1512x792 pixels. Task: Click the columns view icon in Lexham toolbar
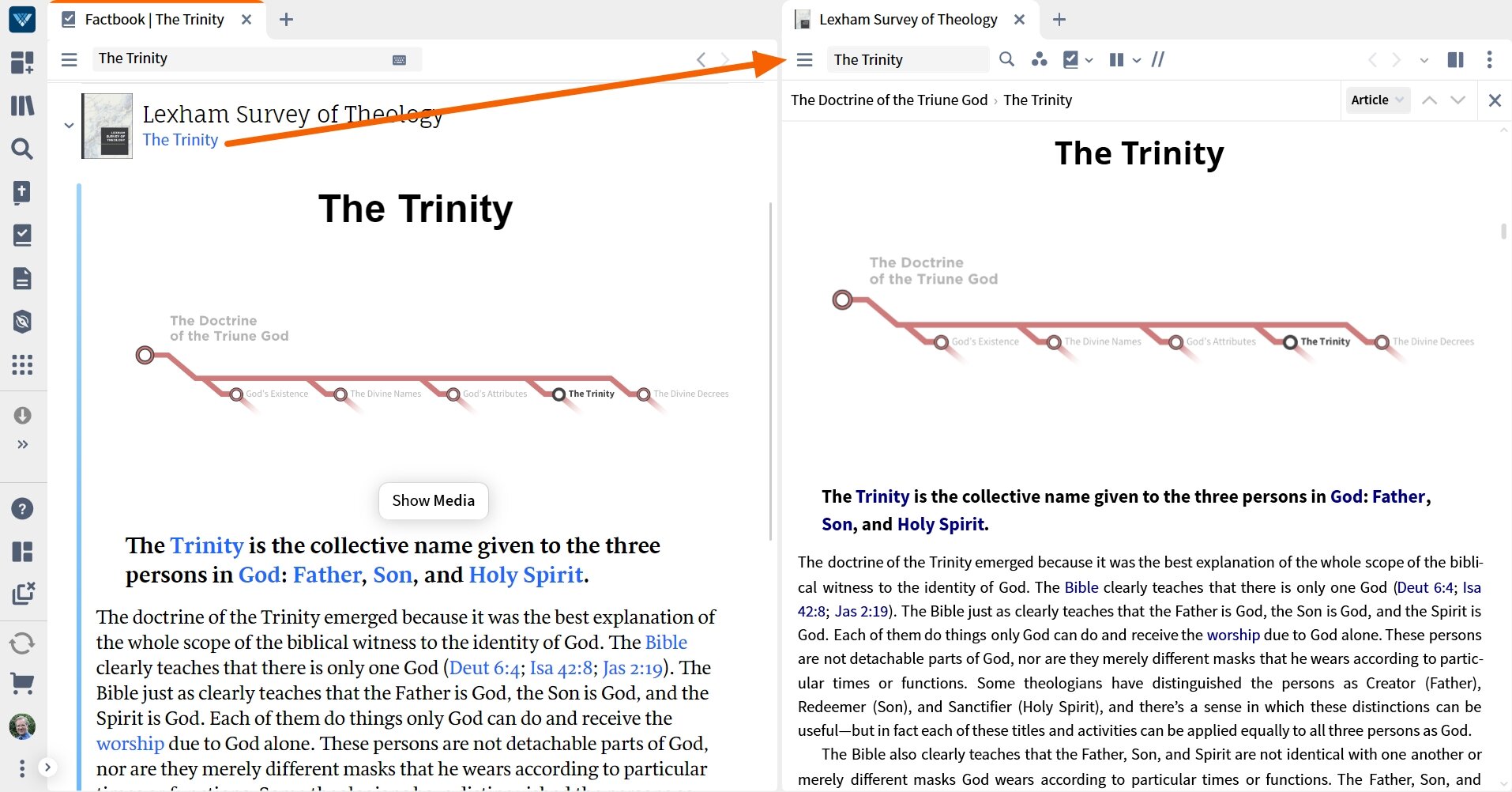[1116, 59]
